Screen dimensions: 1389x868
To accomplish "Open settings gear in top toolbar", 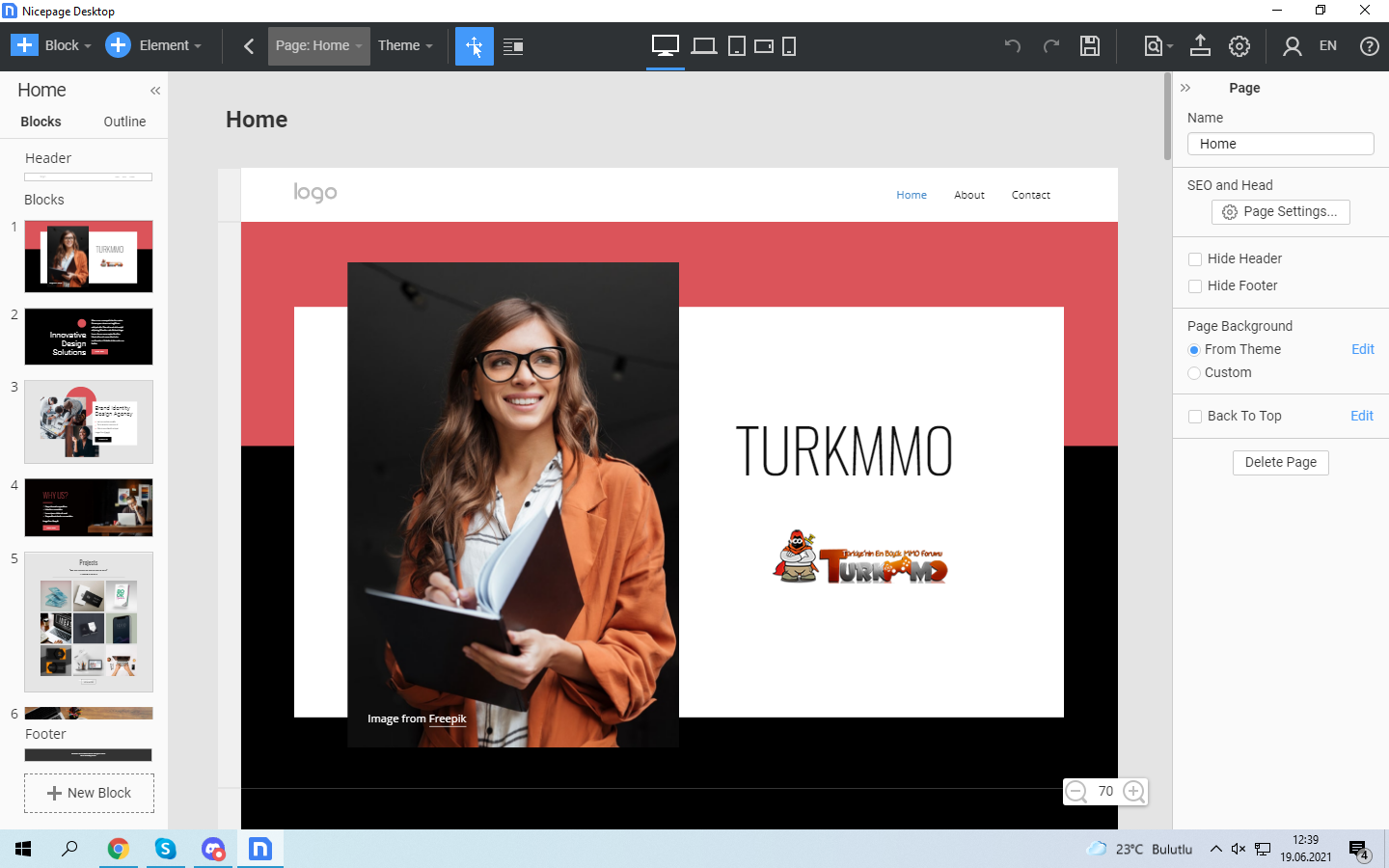I will click(1239, 45).
